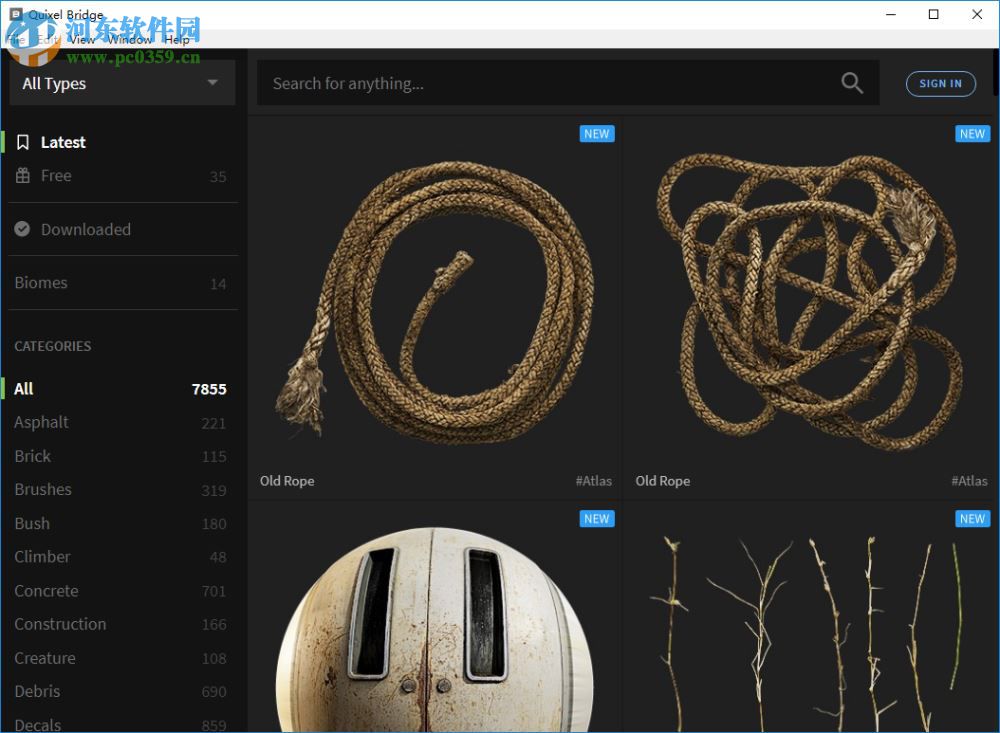Click NEW badge on coiled rope card
Screen dimensions: 1000x733
(x=596, y=134)
